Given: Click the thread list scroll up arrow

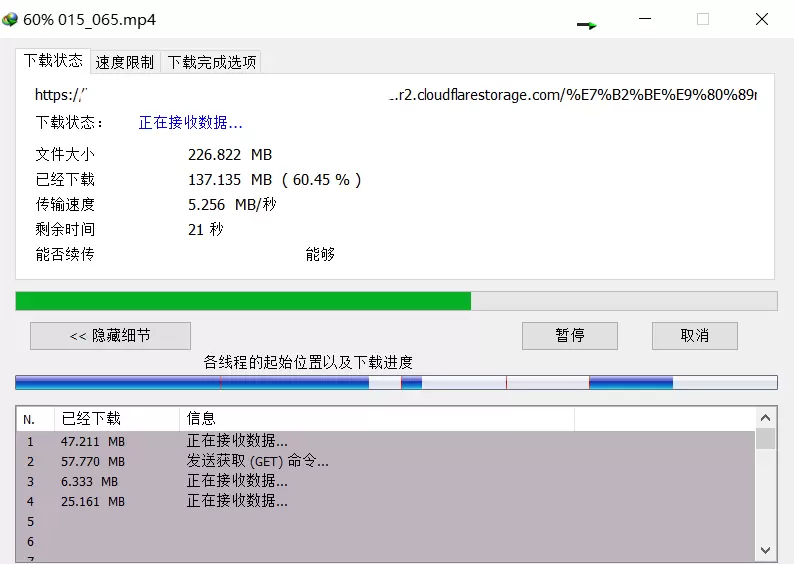Looking at the screenshot, I should (x=765, y=418).
